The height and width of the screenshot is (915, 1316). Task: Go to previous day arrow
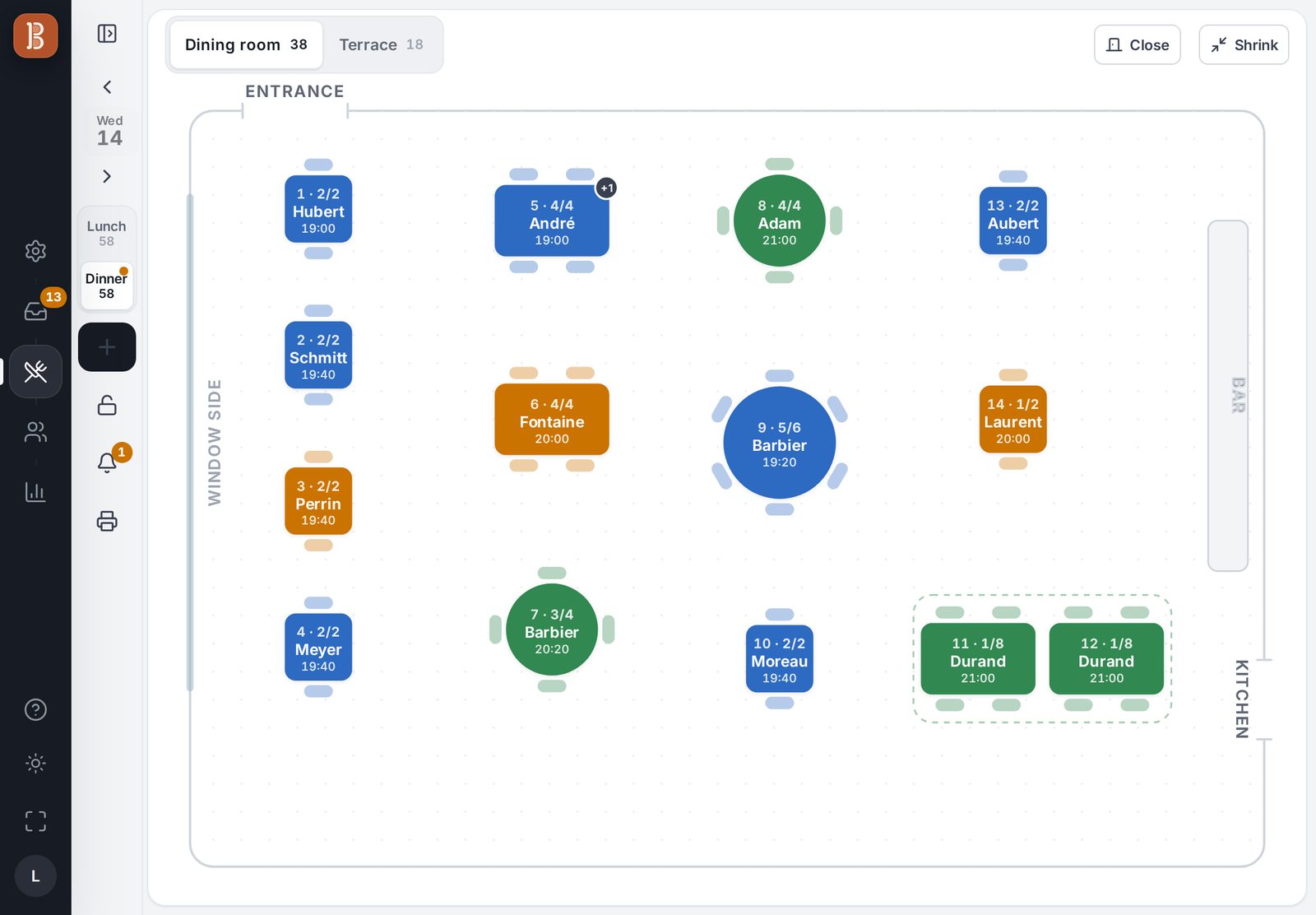tap(107, 87)
